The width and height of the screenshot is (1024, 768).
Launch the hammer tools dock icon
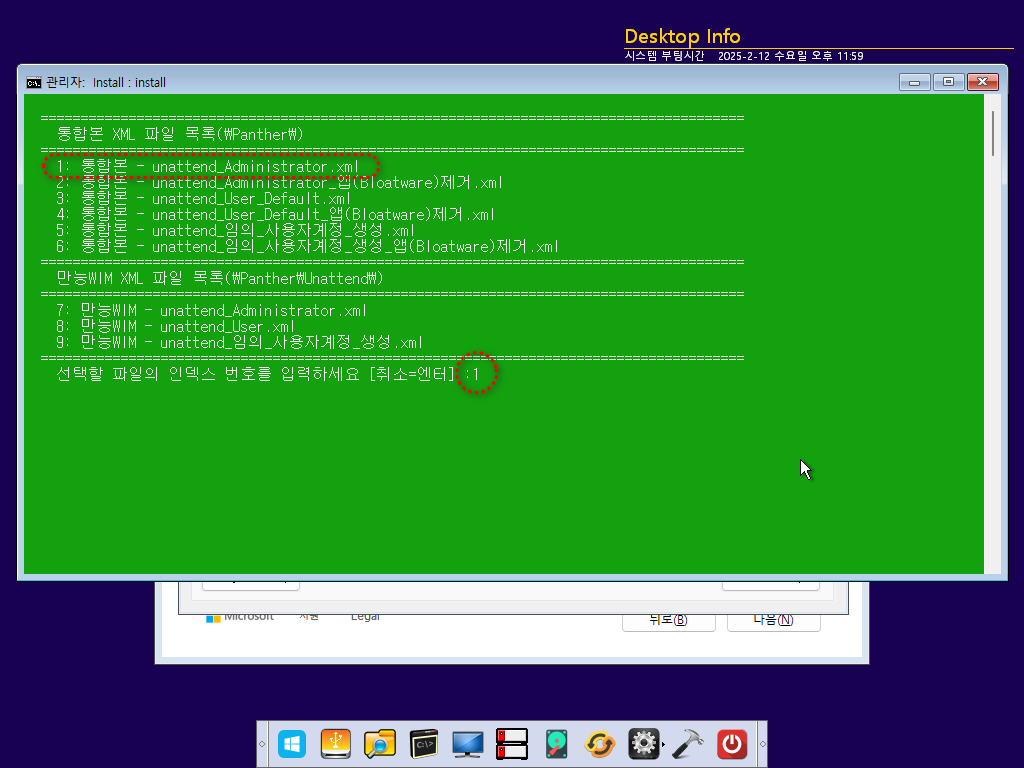(688, 744)
